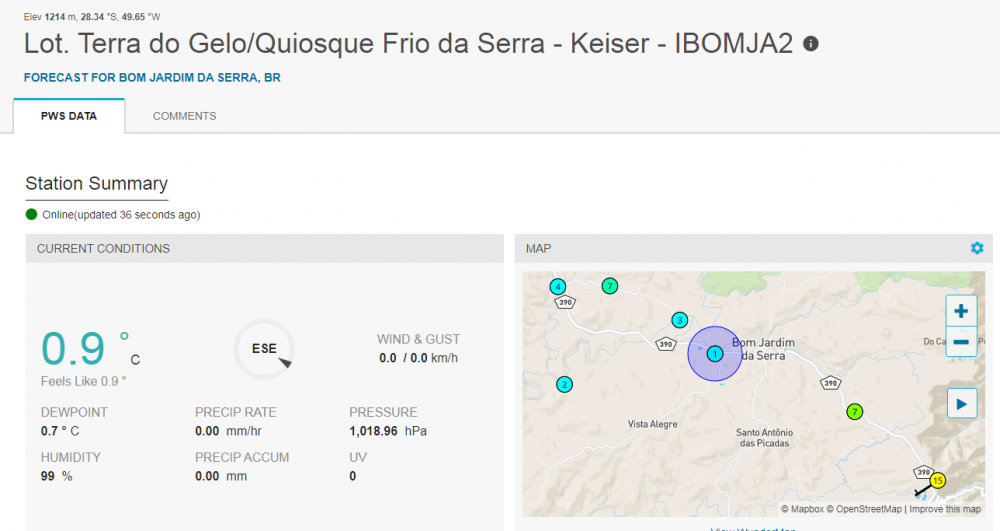The width and height of the screenshot is (1000, 531).
Task: Click station marker 3 on the map
Action: click(x=680, y=320)
